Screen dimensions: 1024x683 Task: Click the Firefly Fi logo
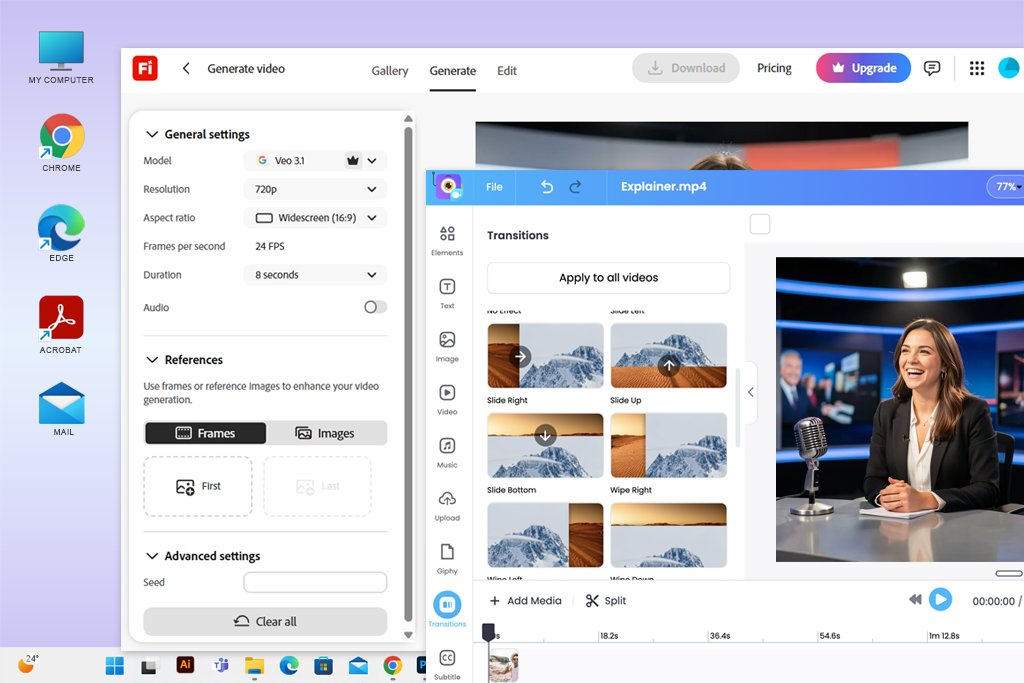pos(145,68)
